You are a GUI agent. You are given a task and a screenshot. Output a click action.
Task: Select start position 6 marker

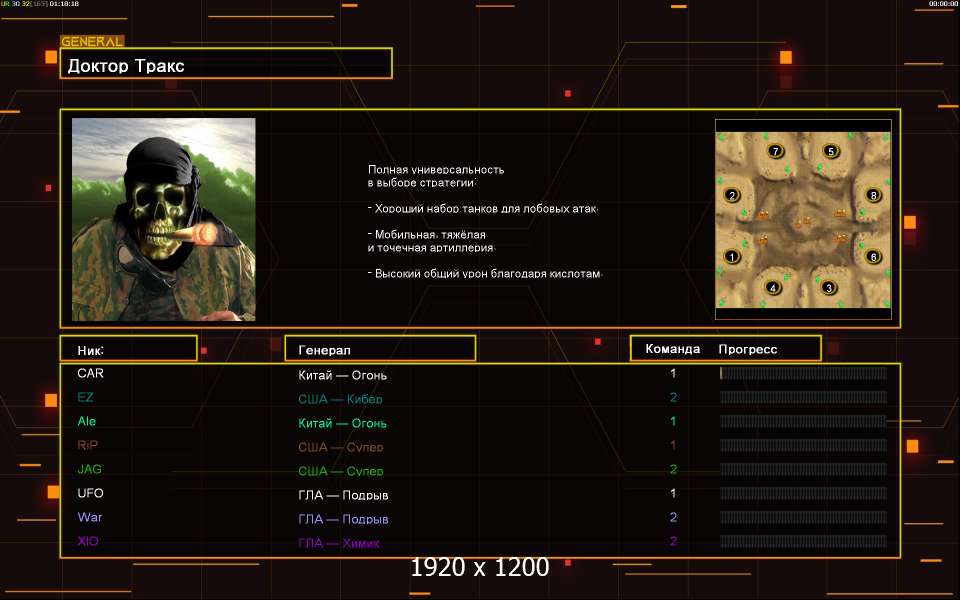pyautogui.click(x=873, y=257)
